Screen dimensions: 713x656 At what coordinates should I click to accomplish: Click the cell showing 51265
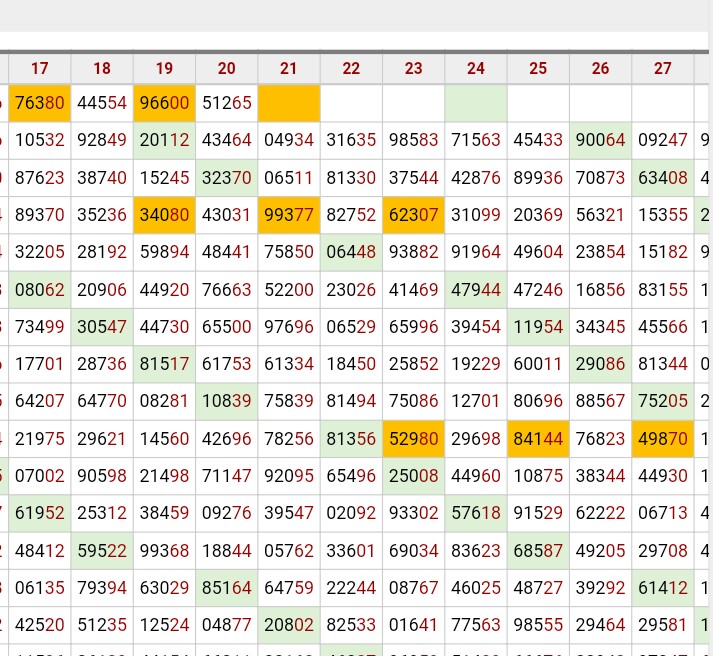226,103
